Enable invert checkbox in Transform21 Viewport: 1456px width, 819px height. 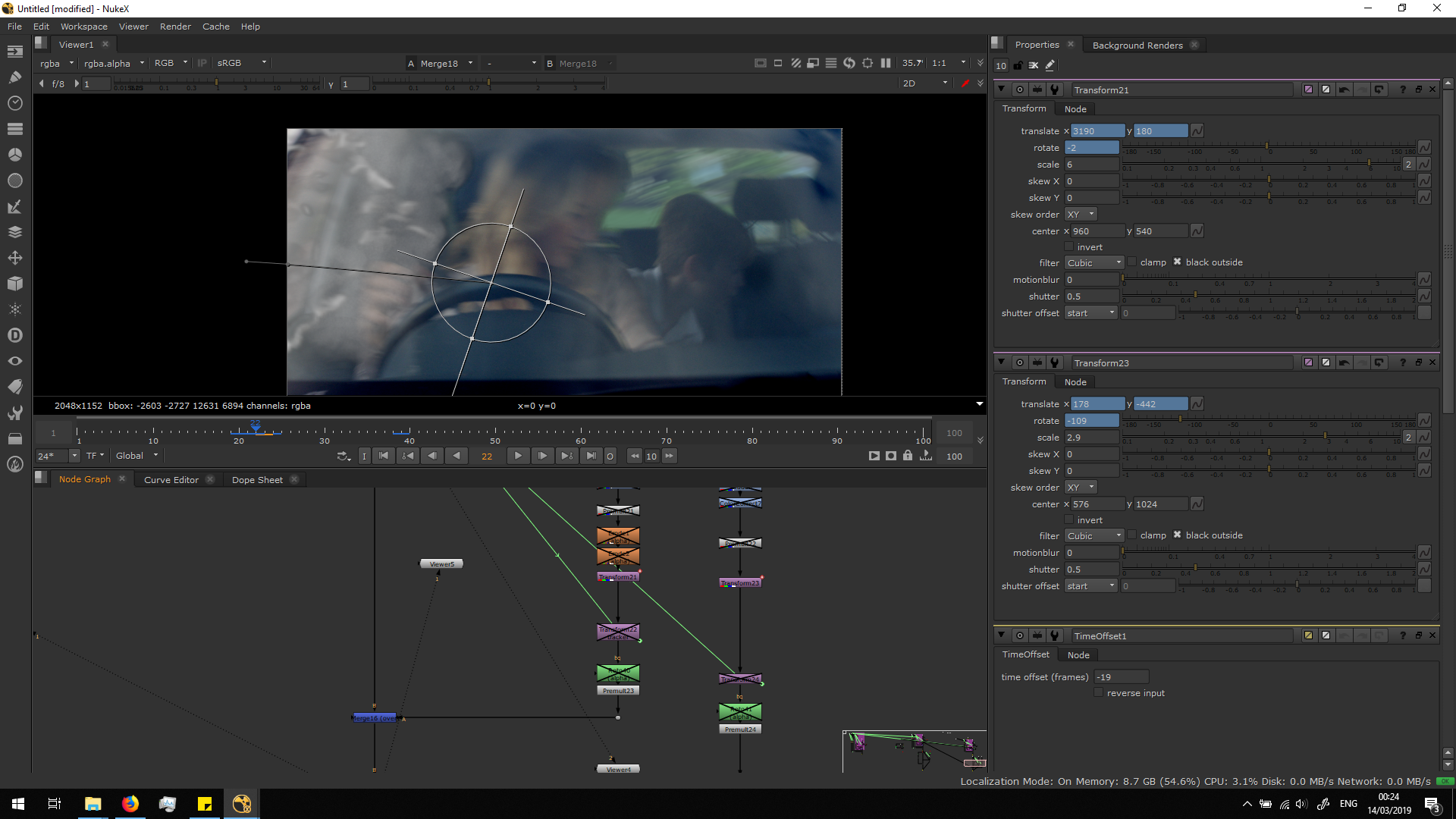[1069, 247]
